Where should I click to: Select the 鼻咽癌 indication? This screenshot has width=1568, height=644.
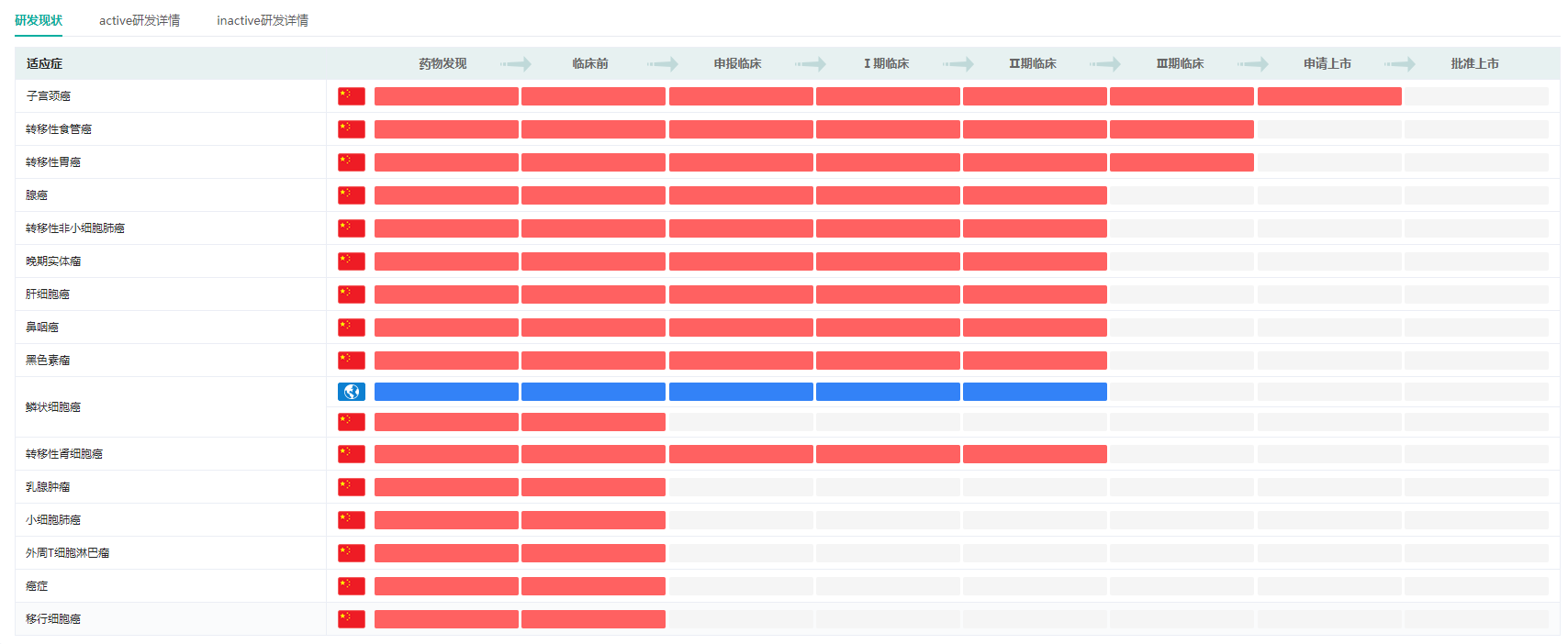pyautogui.click(x=42, y=328)
